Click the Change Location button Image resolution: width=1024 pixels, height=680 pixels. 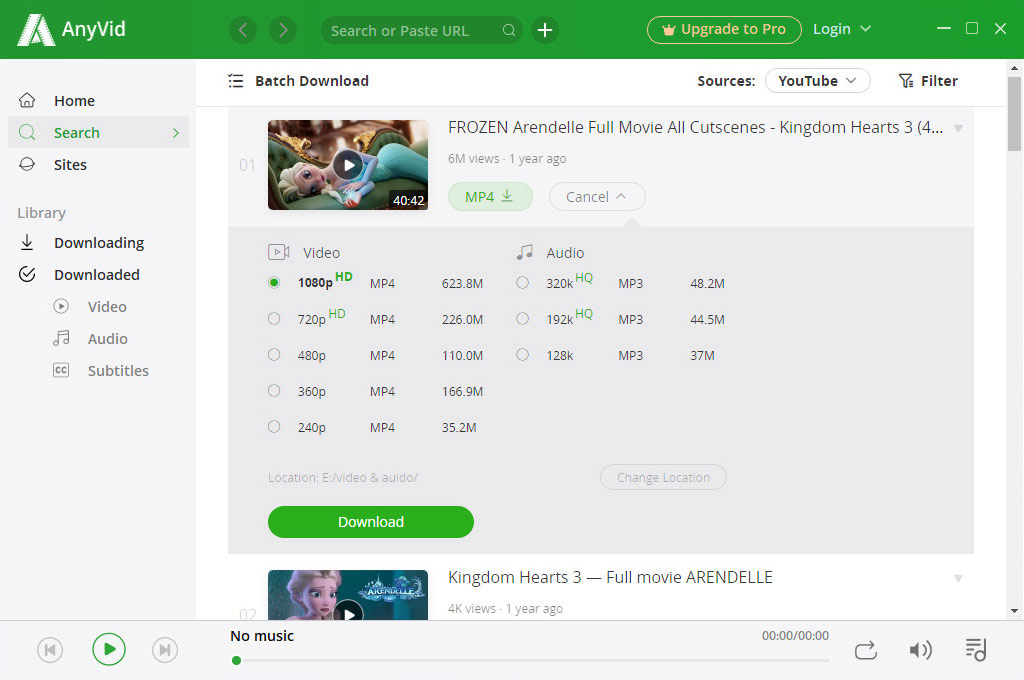coord(663,478)
